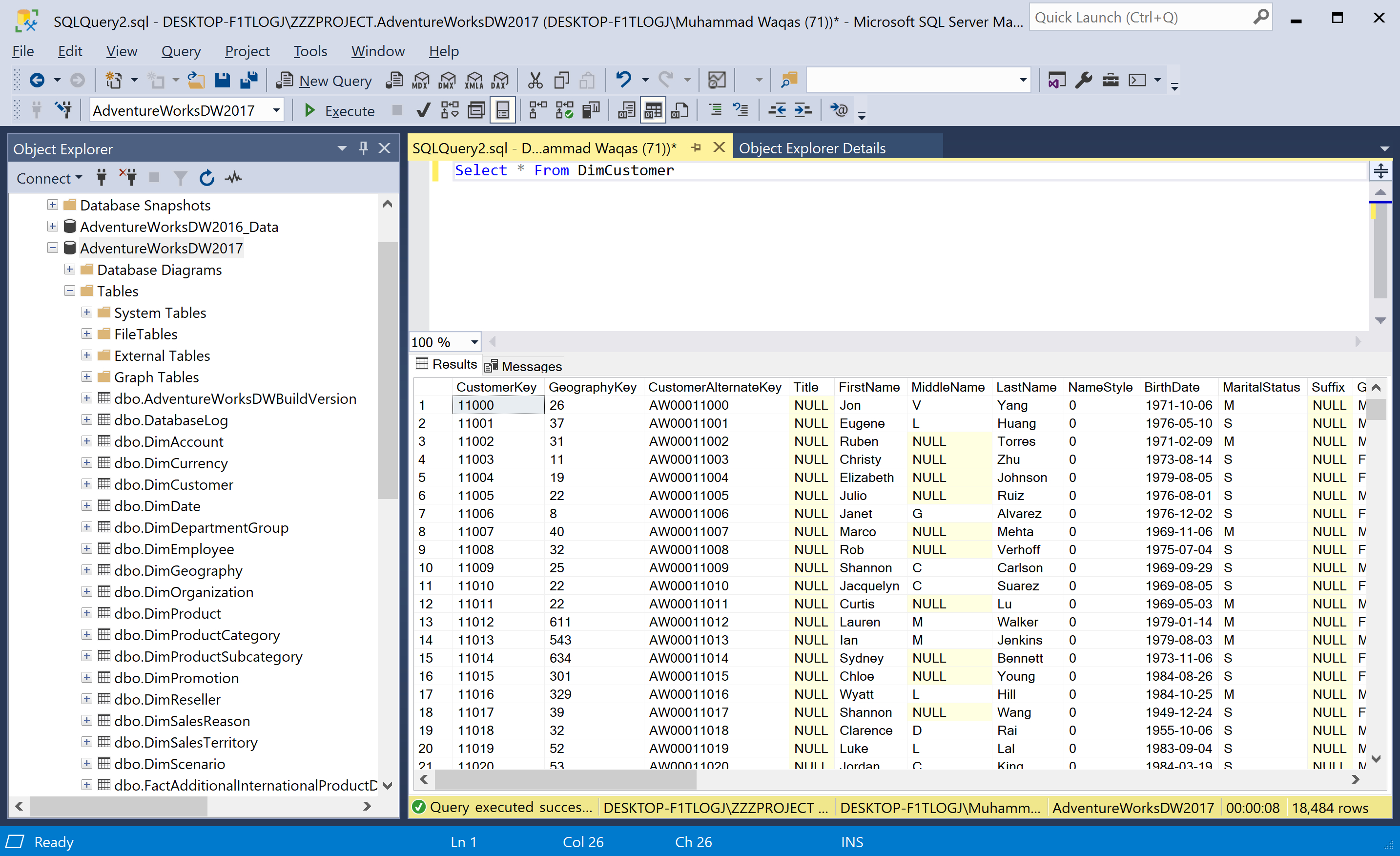
Task: Click the Save All toolbar icon
Action: coord(249,80)
